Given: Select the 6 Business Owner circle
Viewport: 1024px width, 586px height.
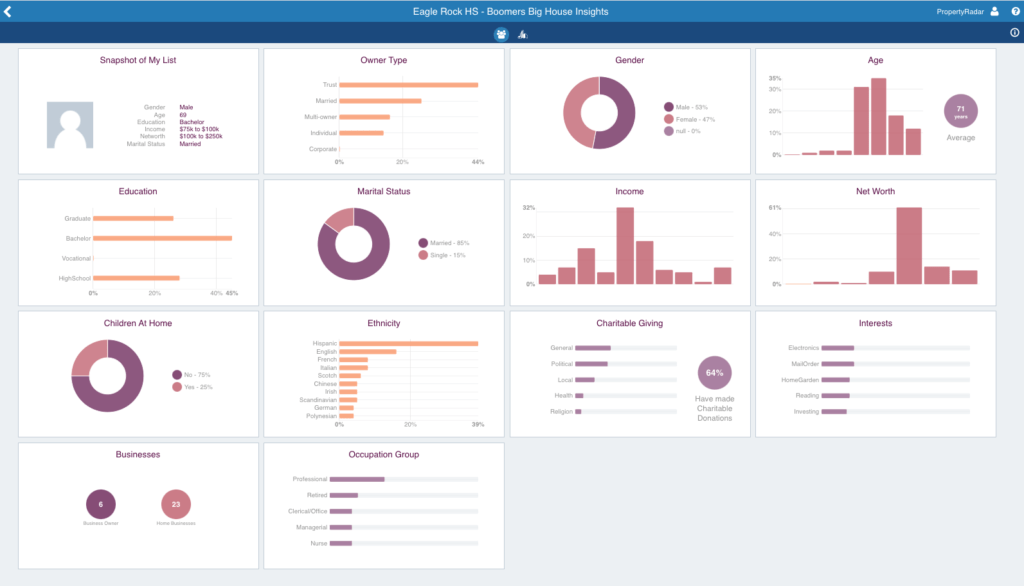Looking at the screenshot, I should 101,504.
